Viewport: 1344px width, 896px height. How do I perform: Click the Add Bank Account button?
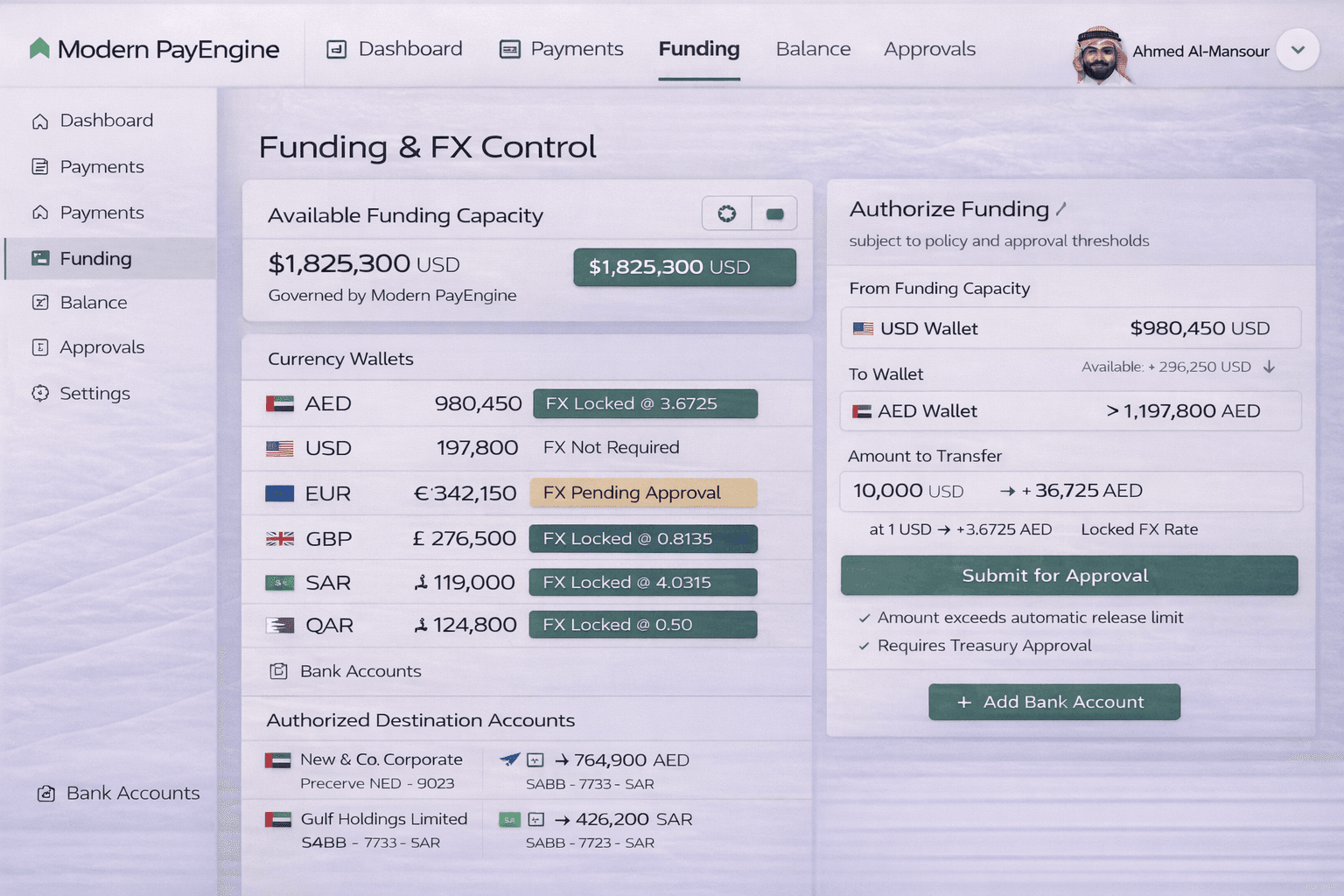point(1053,702)
